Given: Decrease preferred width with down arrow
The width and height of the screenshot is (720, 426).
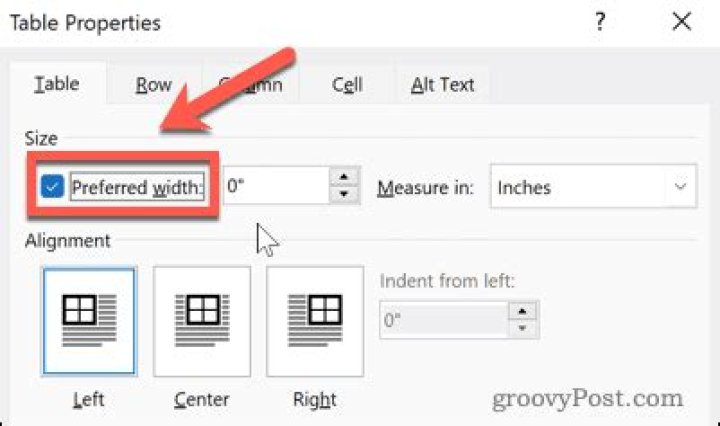Looking at the screenshot, I should pyautogui.click(x=344, y=196).
